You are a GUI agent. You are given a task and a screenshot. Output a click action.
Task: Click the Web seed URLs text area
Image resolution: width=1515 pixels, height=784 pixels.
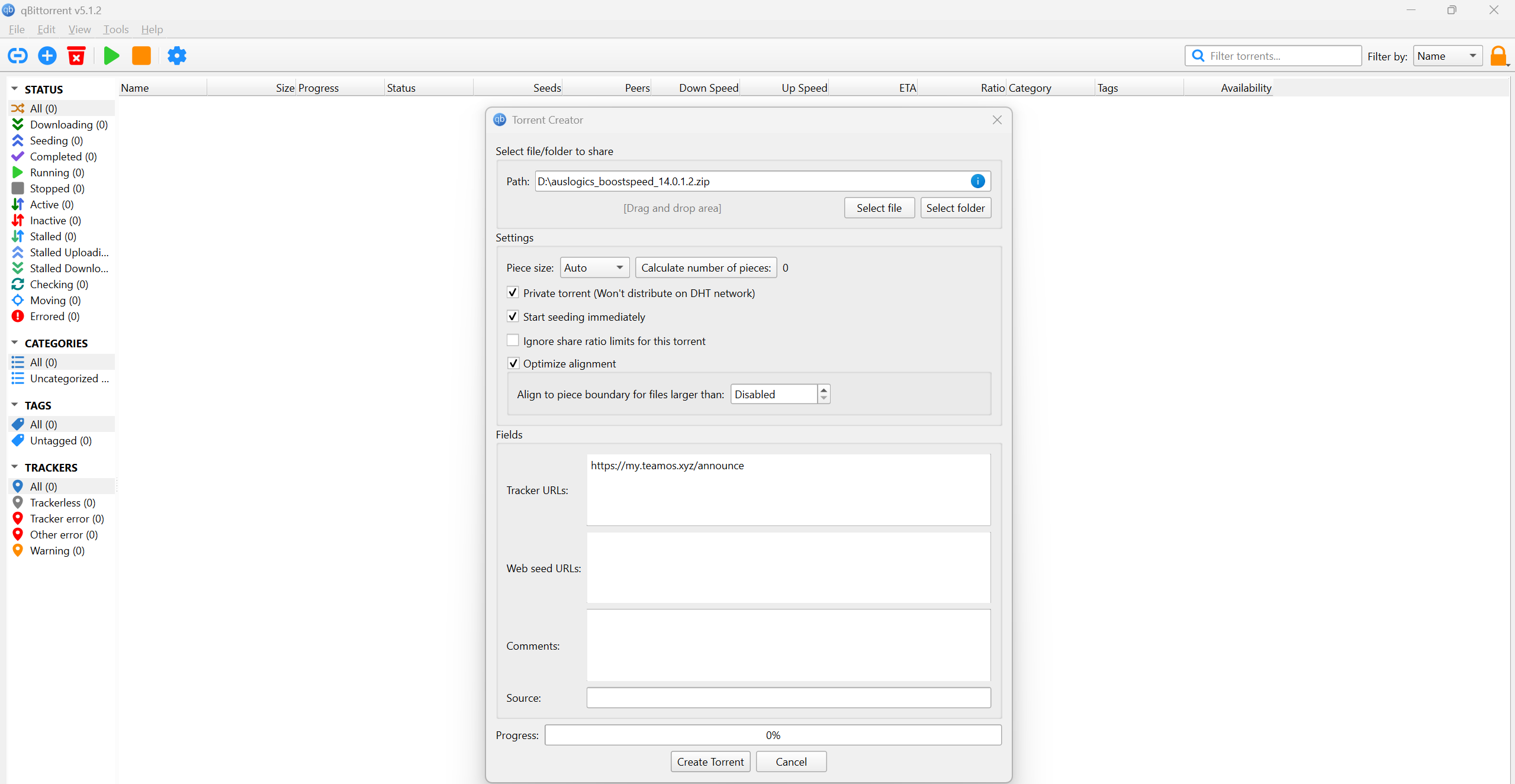point(788,567)
